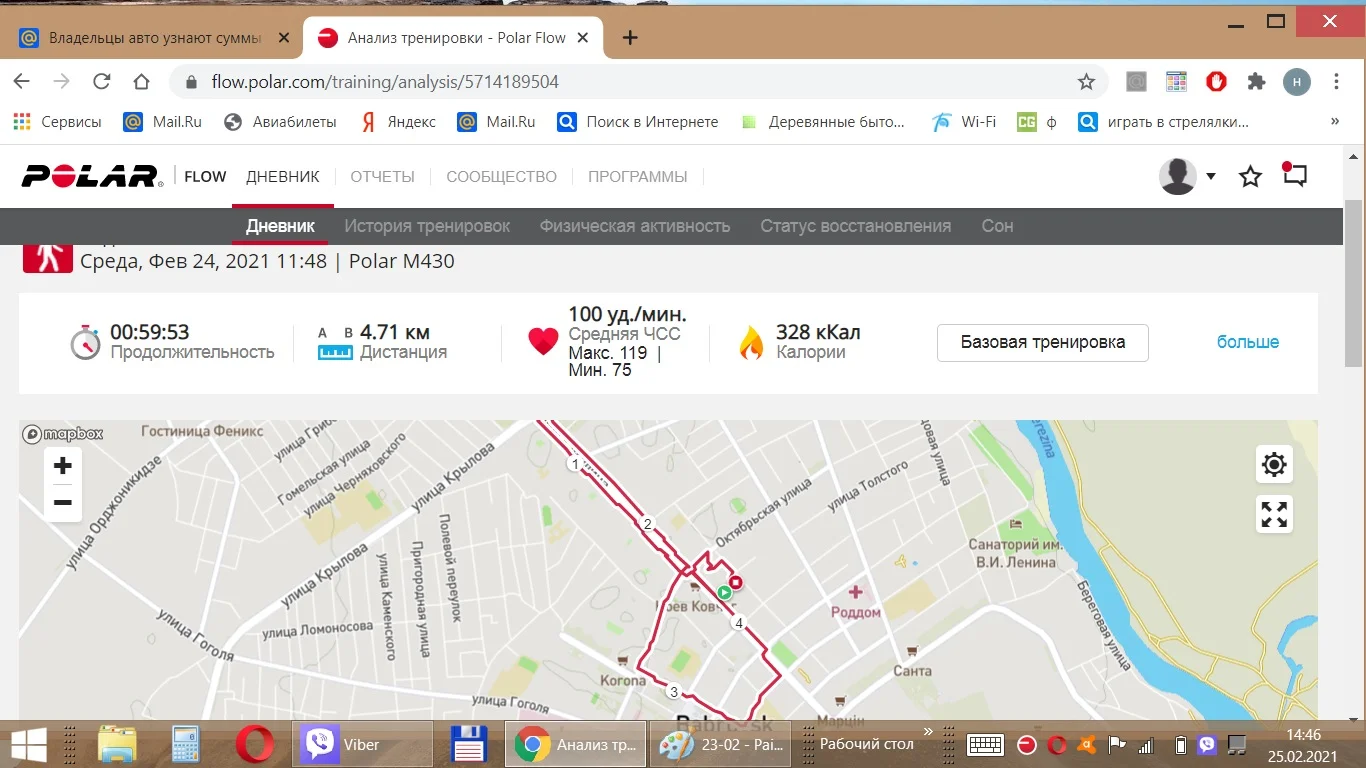Click the duration value 00:59:53
The width and height of the screenshot is (1366, 768).
150,332
